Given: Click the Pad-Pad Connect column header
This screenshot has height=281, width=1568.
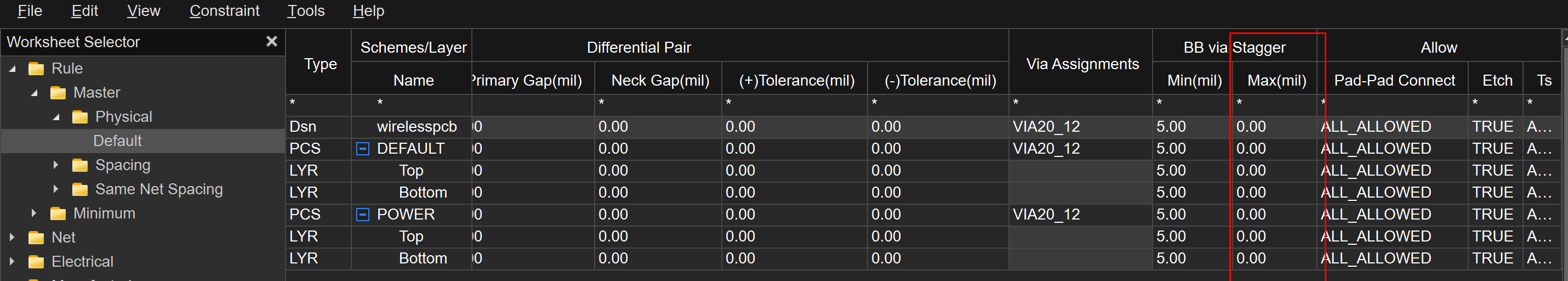Looking at the screenshot, I should tap(1393, 81).
